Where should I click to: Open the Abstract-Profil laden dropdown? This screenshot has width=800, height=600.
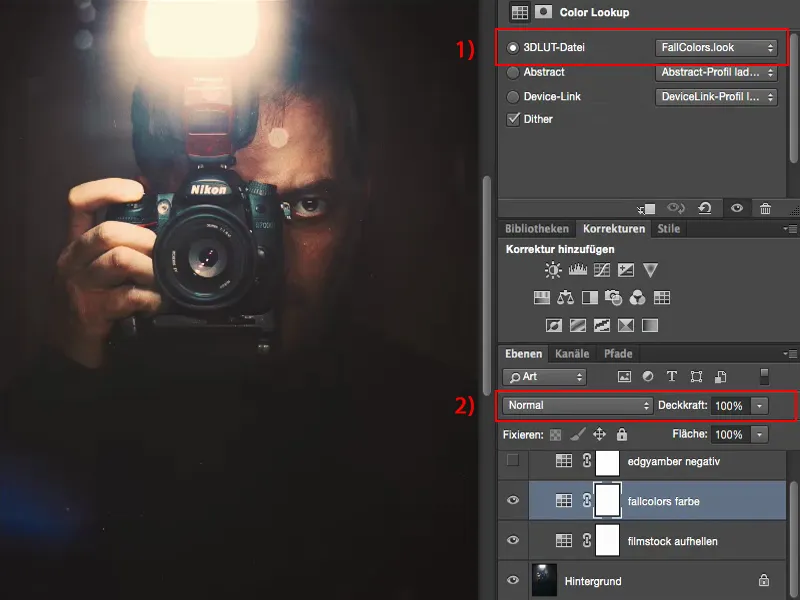tap(716, 72)
